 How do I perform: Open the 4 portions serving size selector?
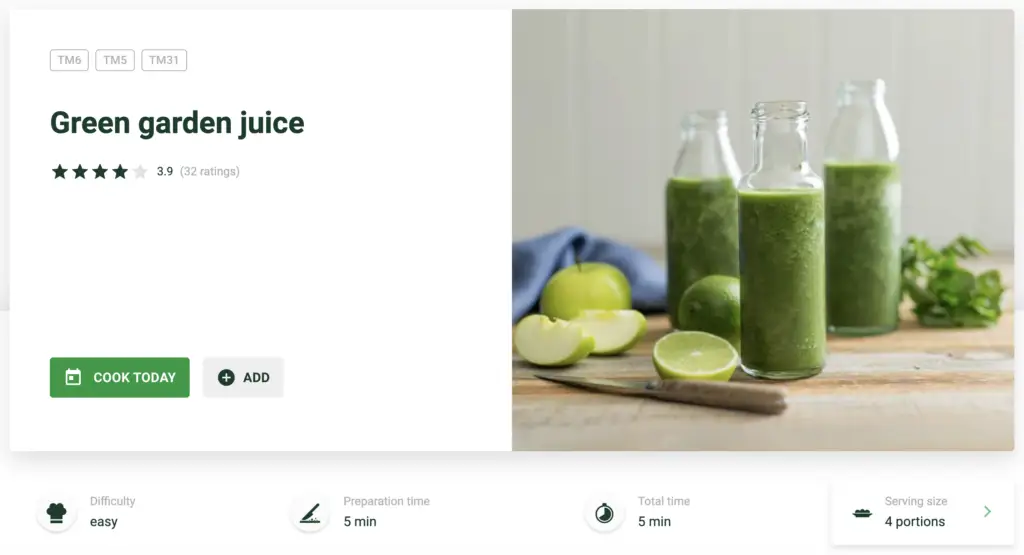(923, 513)
